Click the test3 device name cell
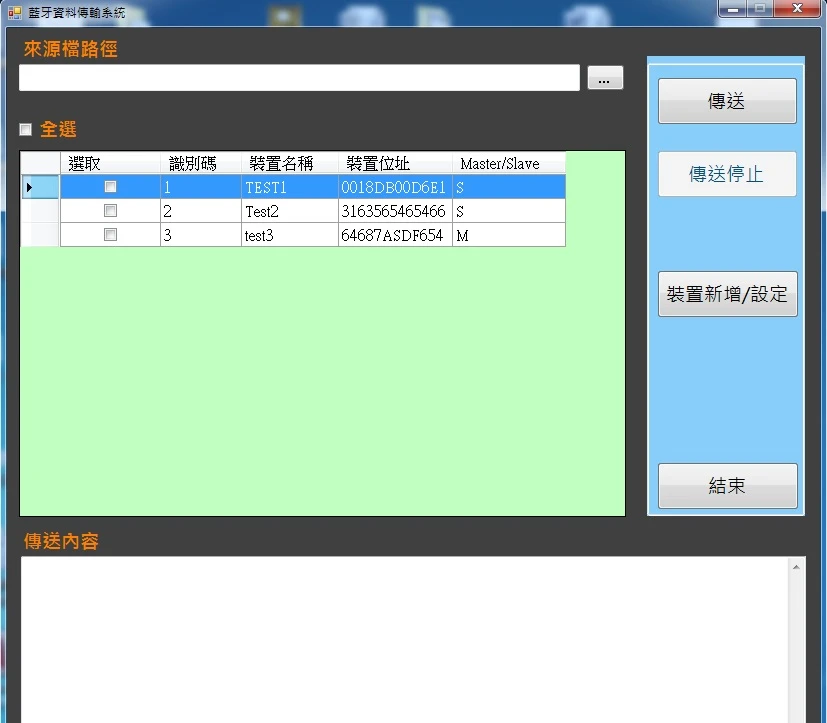 tap(289, 235)
